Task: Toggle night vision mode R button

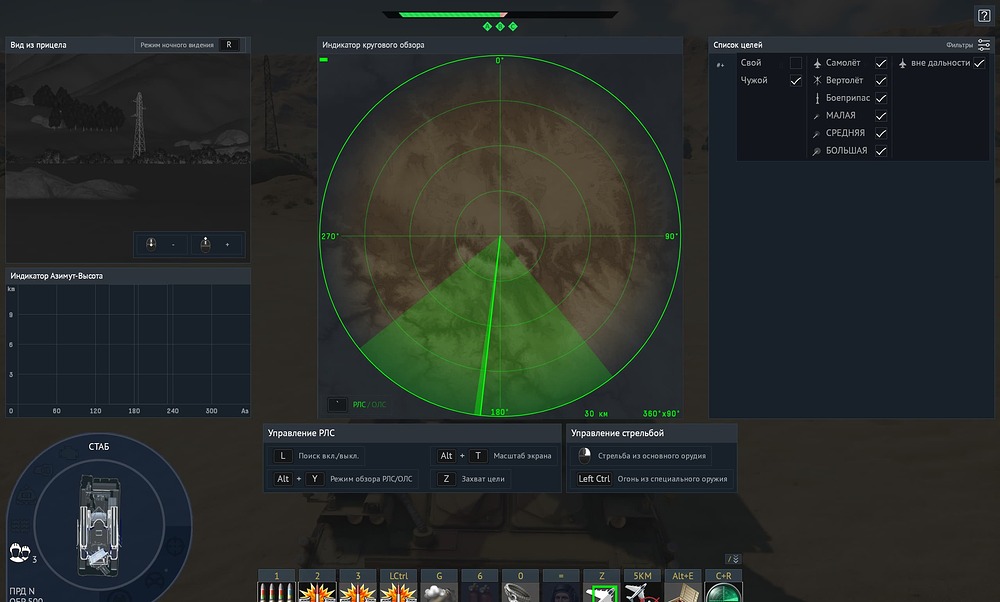Action: [229, 45]
